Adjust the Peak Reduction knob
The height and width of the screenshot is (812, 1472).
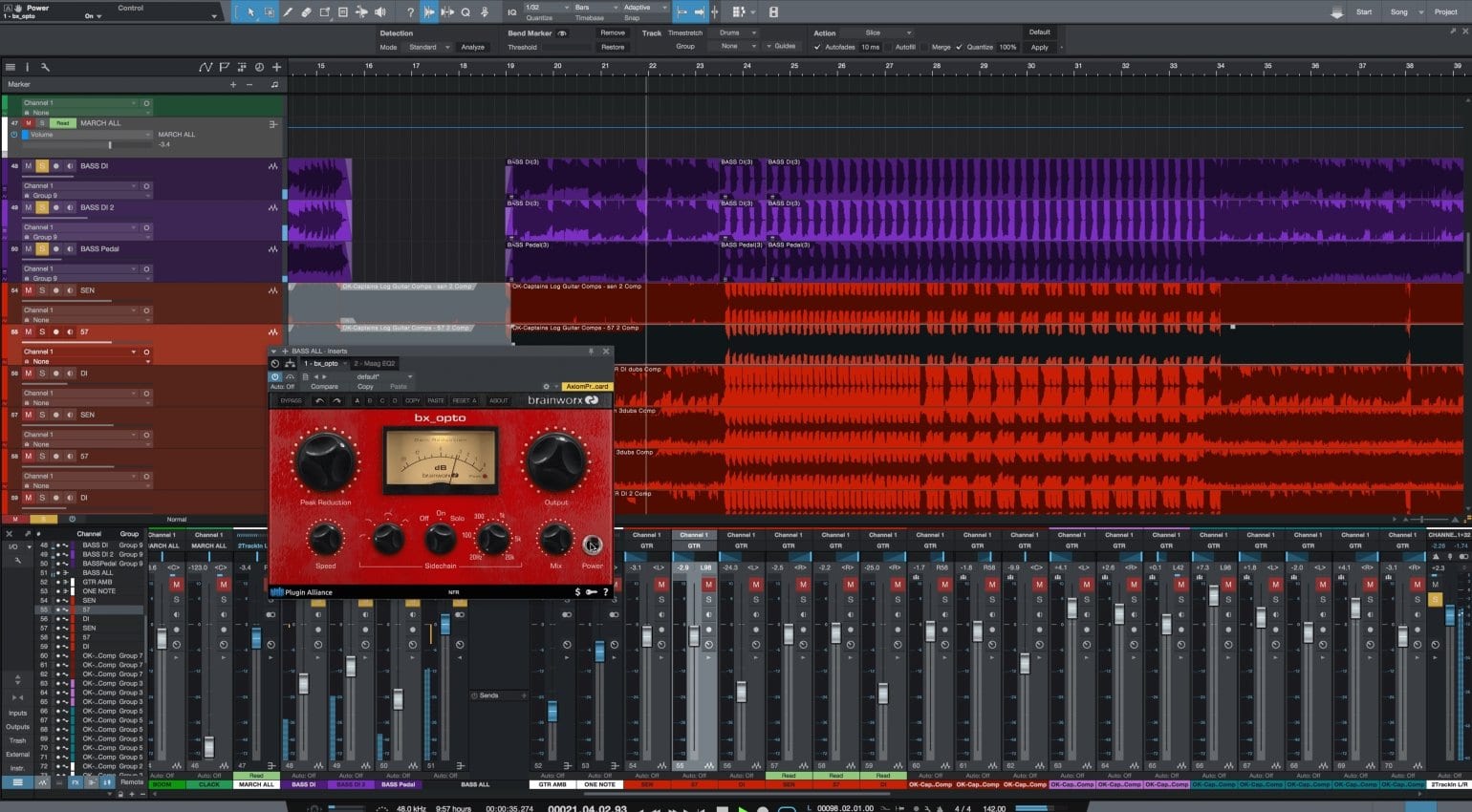[x=325, y=462]
